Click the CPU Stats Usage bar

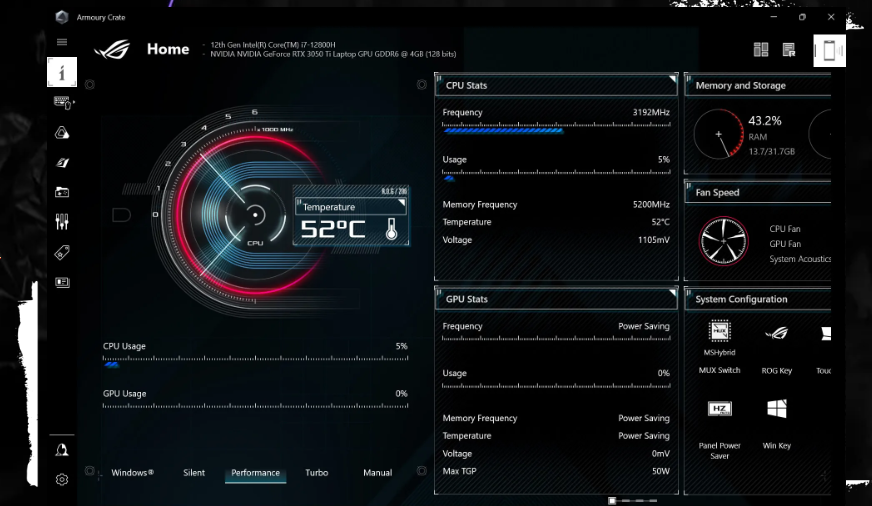point(556,175)
